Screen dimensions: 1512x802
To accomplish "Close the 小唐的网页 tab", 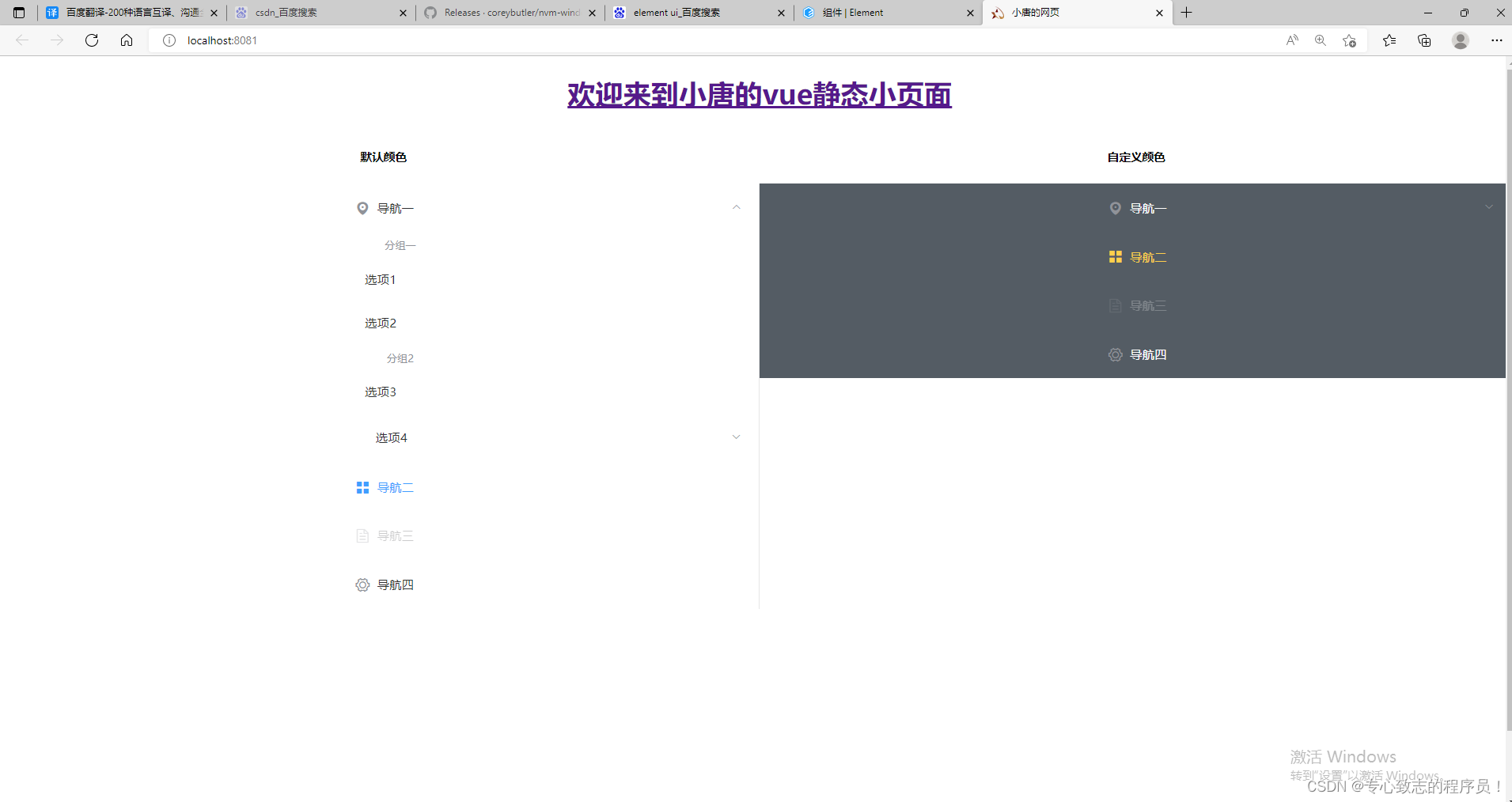I will tap(1160, 13).
